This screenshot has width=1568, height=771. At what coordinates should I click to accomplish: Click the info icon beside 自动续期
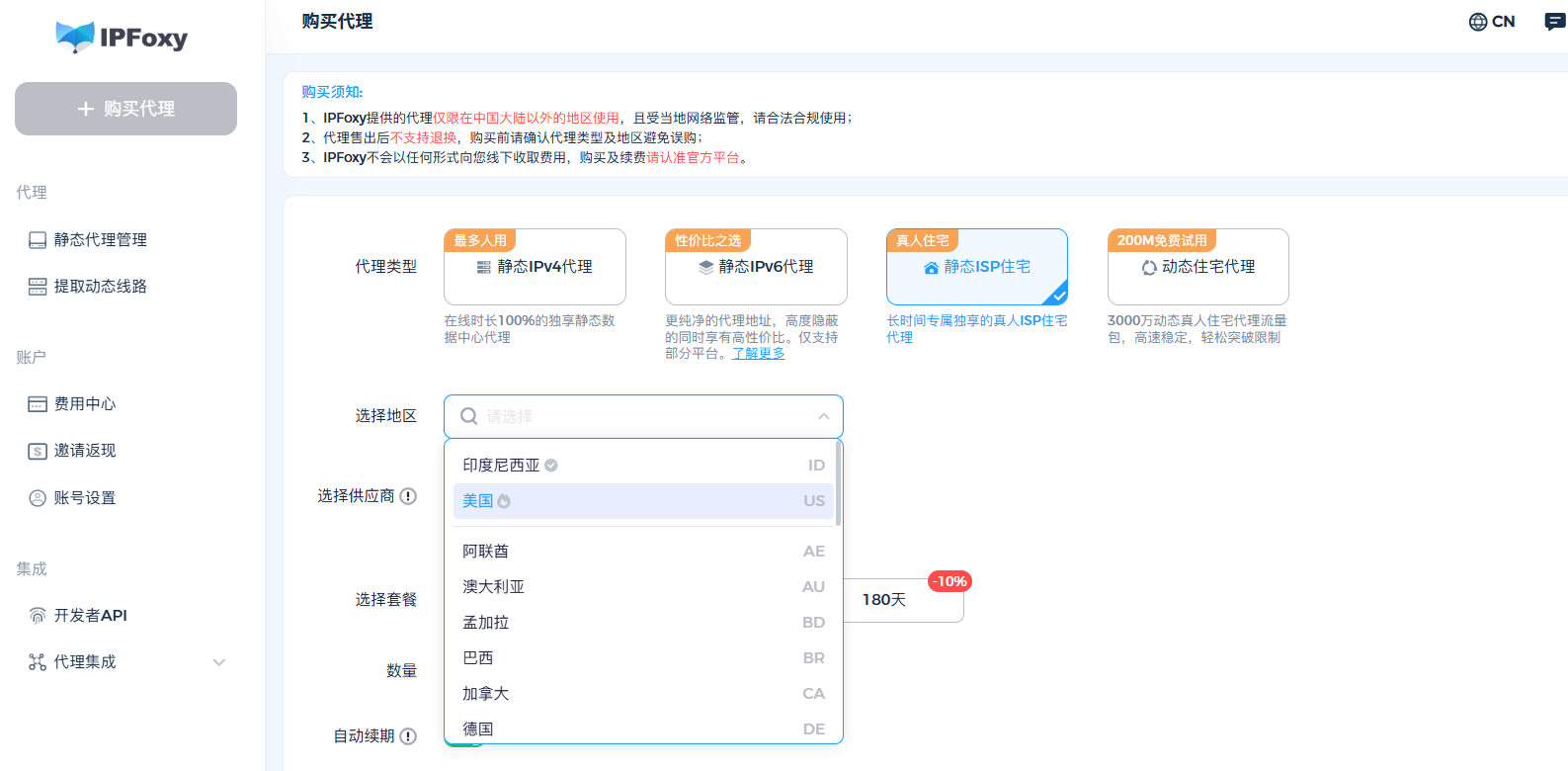tap(408, 736)
